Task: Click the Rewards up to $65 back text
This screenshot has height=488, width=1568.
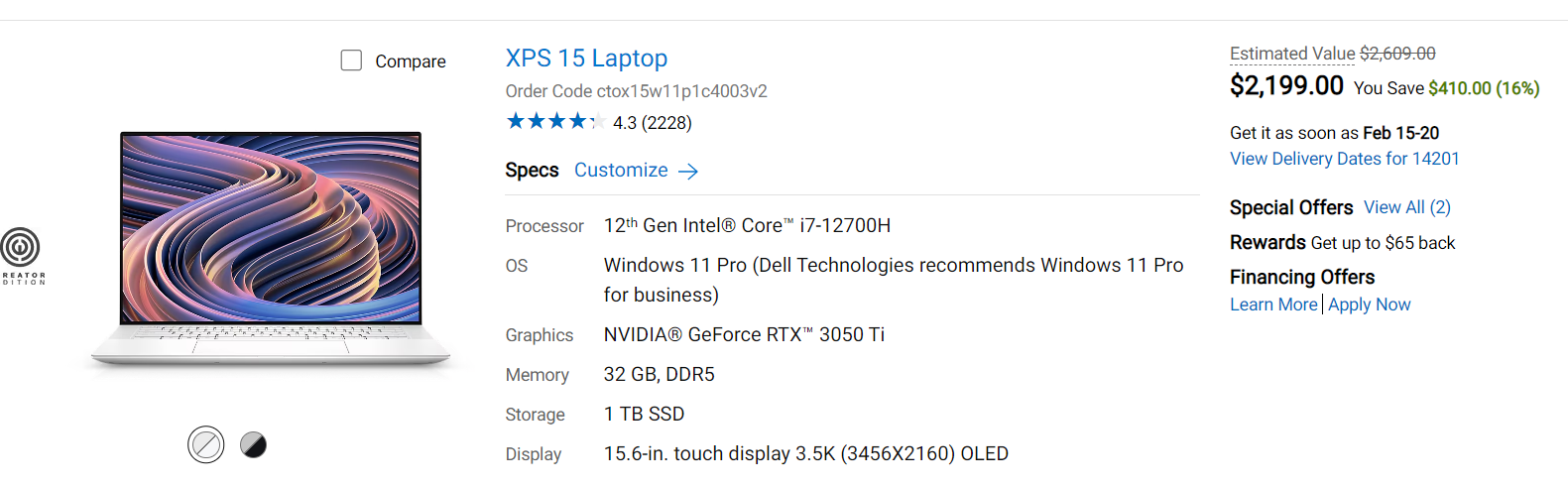Action: 1342,243
